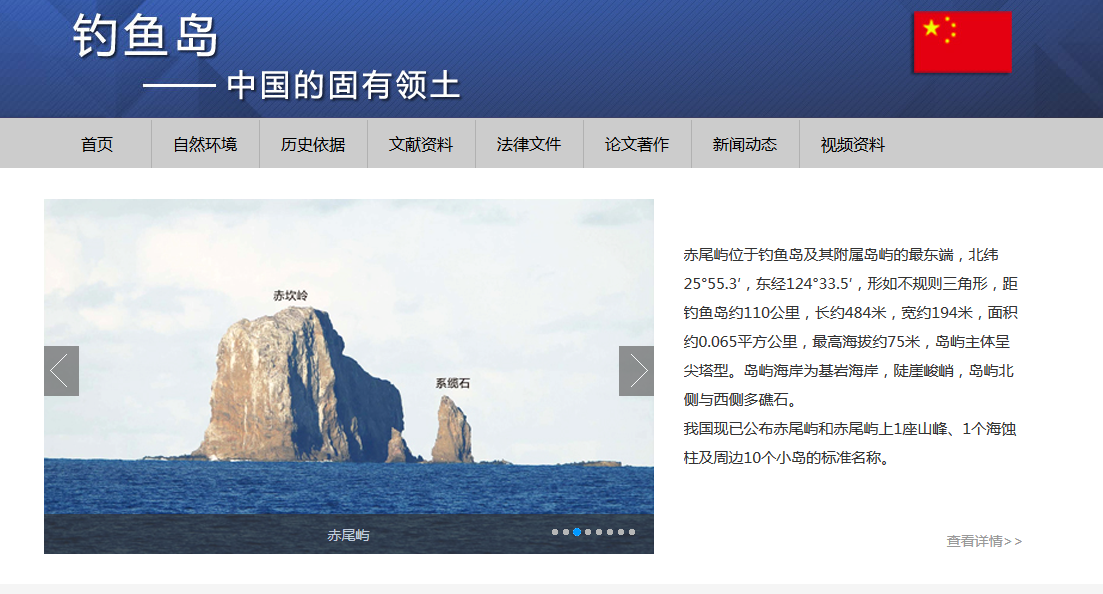Open the 视频资料 section
1103x594 pixels.
click(x=853, y=144)
